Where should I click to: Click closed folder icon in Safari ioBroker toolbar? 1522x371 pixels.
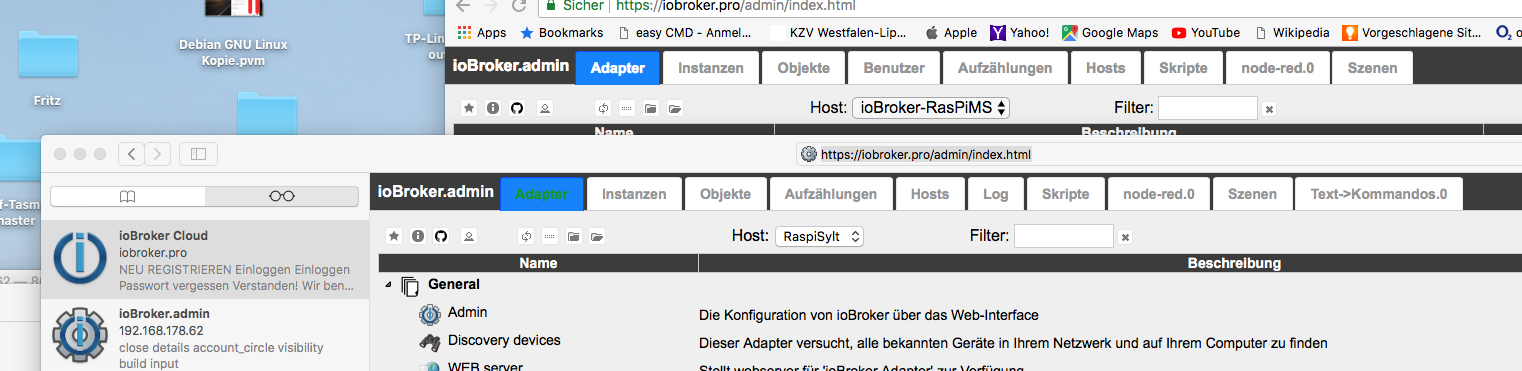pyautogui.click(x=573, y=236)
